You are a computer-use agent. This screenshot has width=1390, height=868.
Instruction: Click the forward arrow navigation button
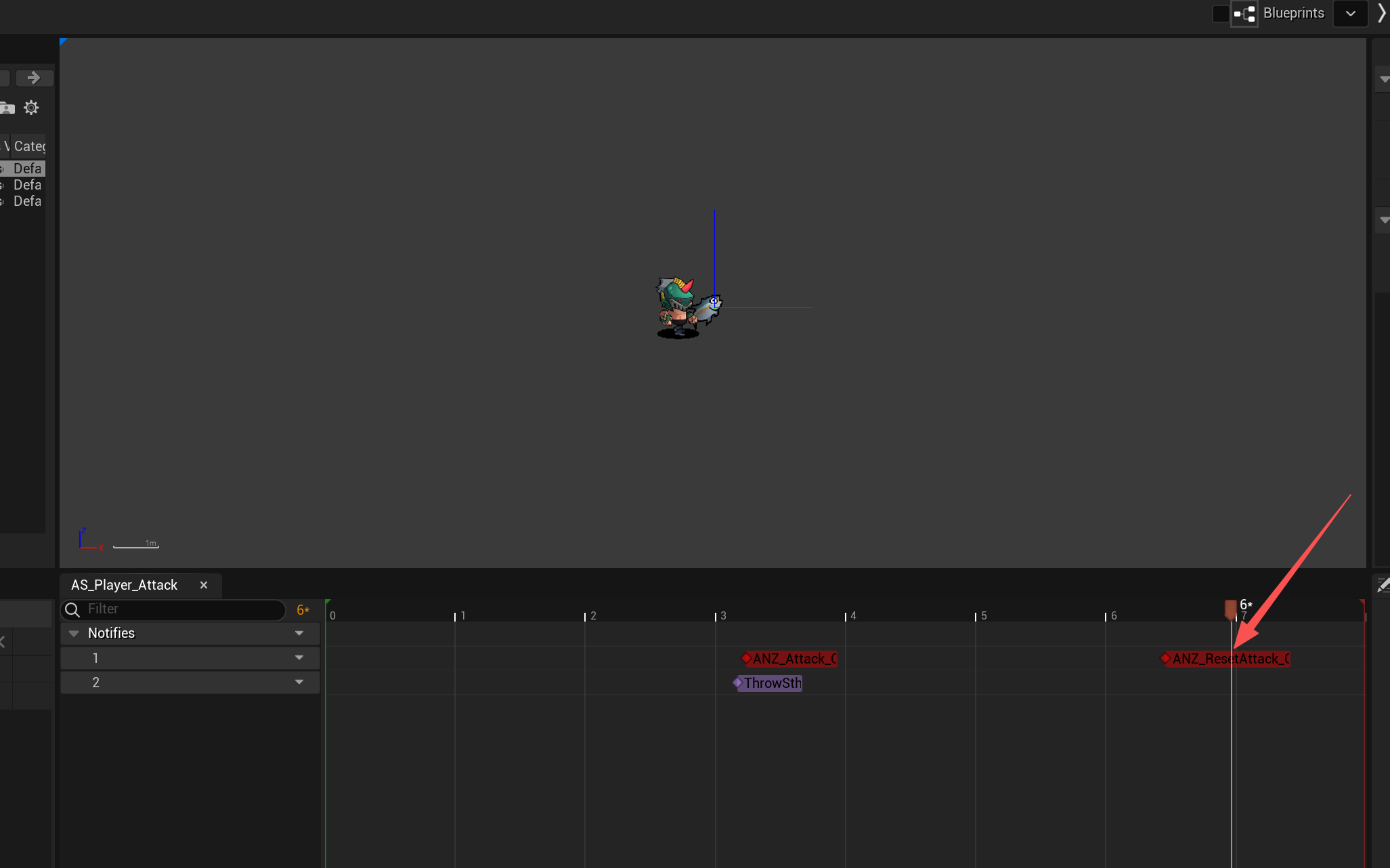34,78
